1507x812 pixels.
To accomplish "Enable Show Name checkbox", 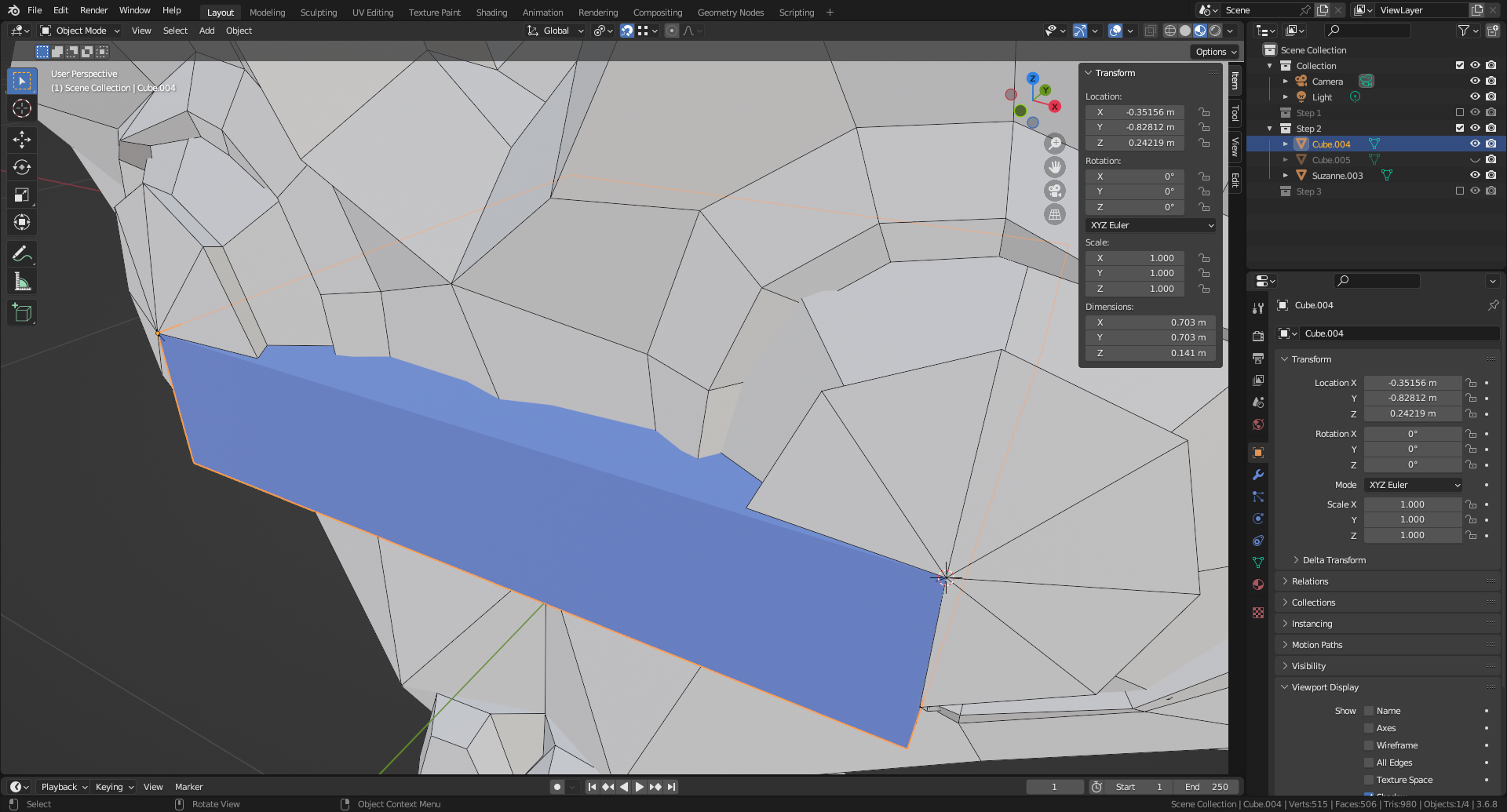I will [x=1369, y=711].
